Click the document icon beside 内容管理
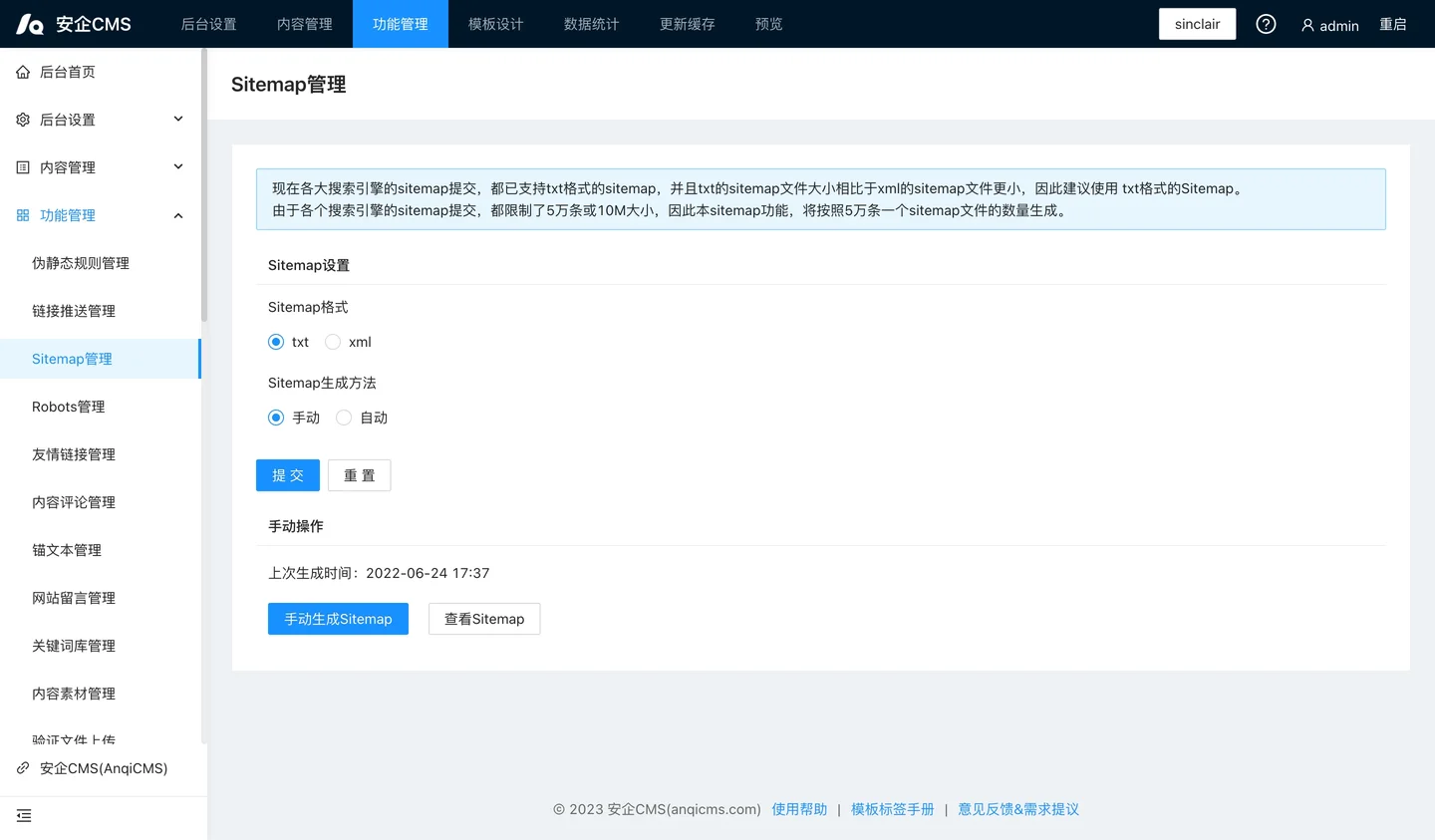 (x=23, y=167)
